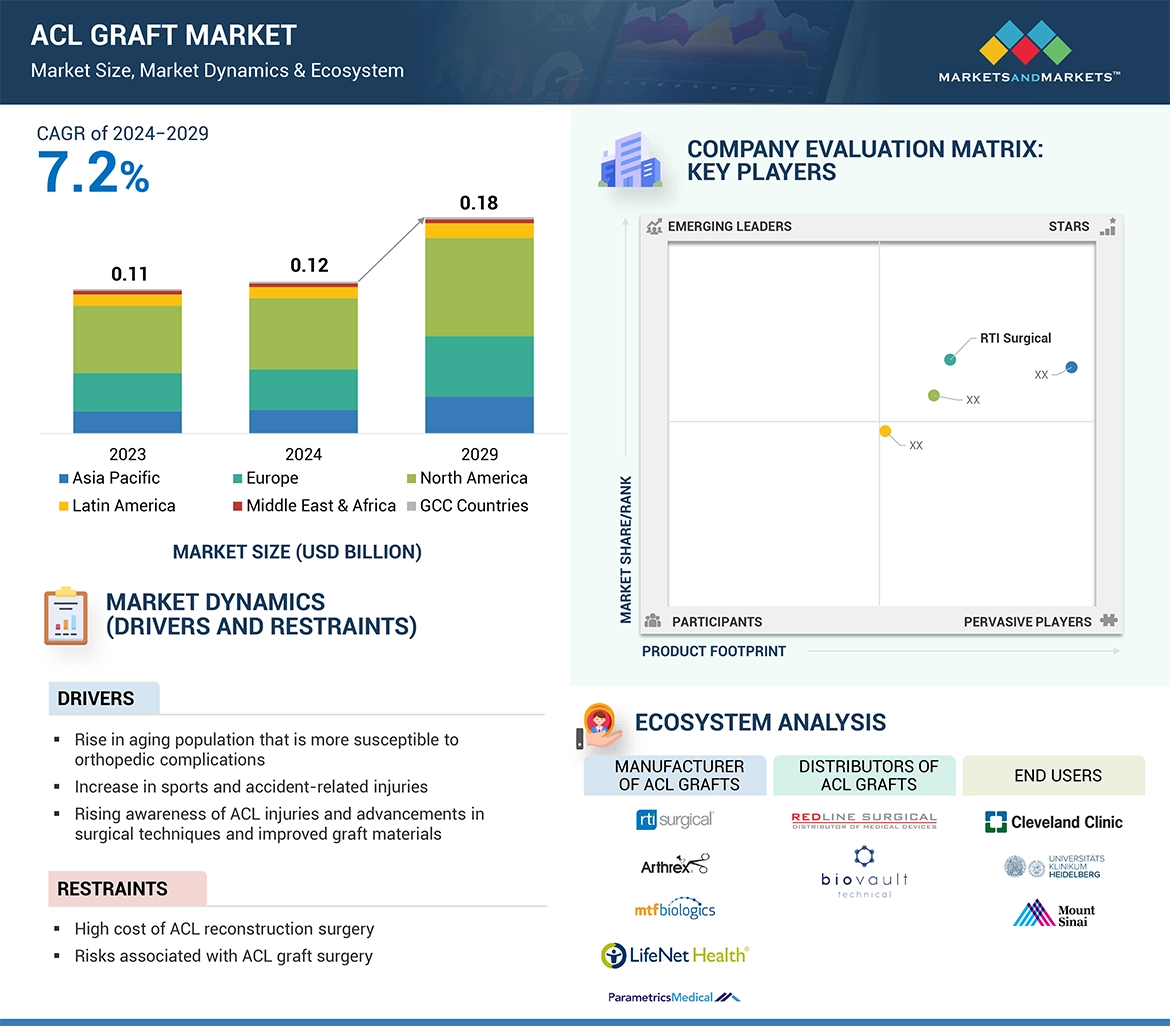Click the clipboard Market Dynamics icon
Image resolution: width=1170 pixels, height=1026 pixels.
click(x=65, y=615)
